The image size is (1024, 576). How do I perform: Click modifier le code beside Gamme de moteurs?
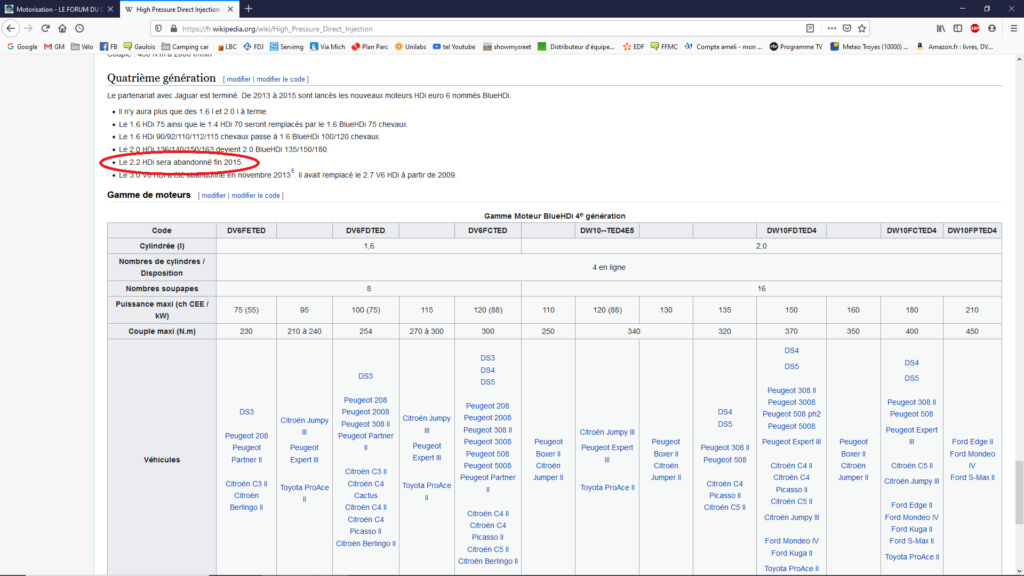pyautogui.click(x=255, y=195)
